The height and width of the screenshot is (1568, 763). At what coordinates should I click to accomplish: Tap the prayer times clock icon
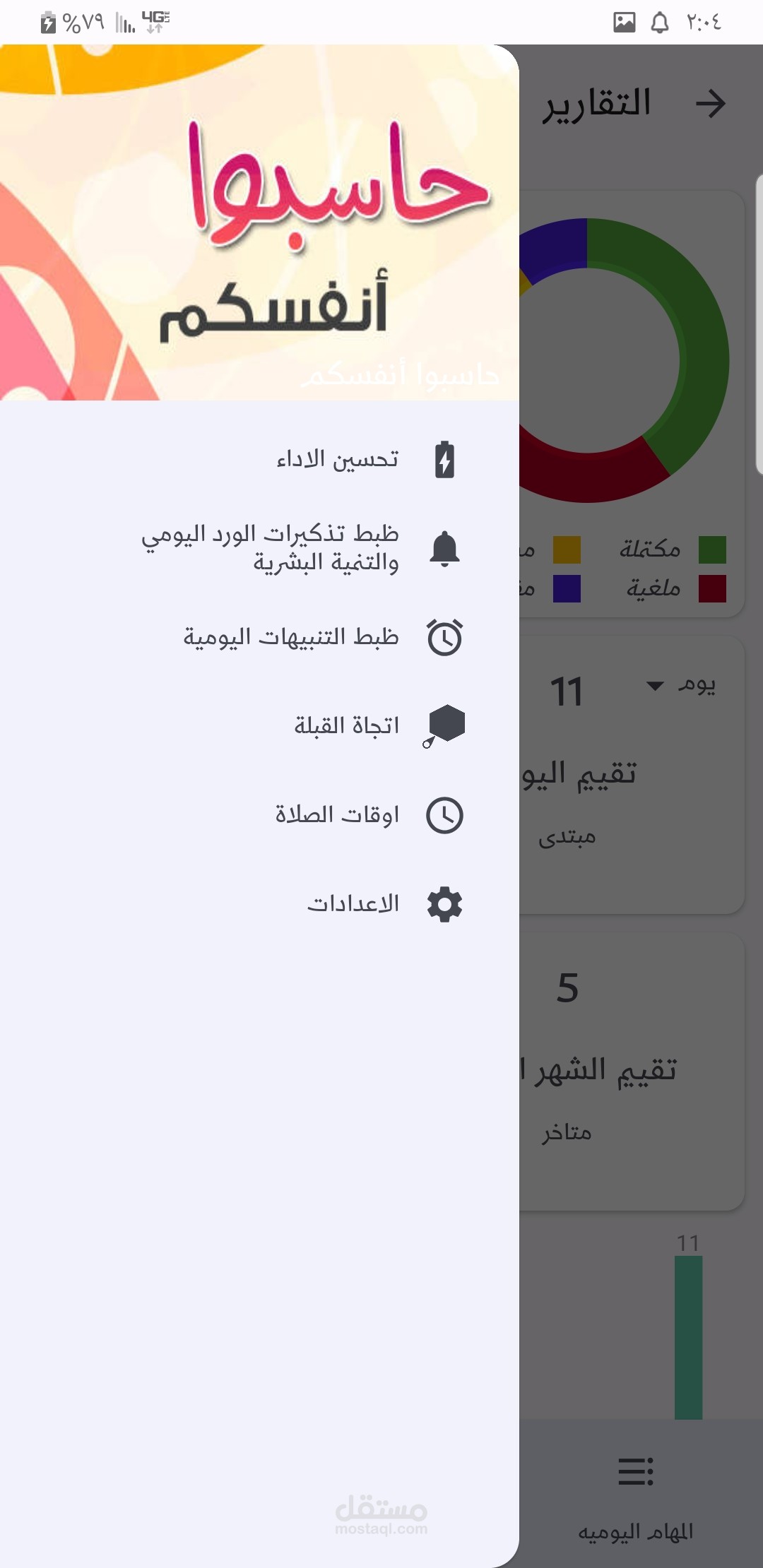click(x=444, y=815)
